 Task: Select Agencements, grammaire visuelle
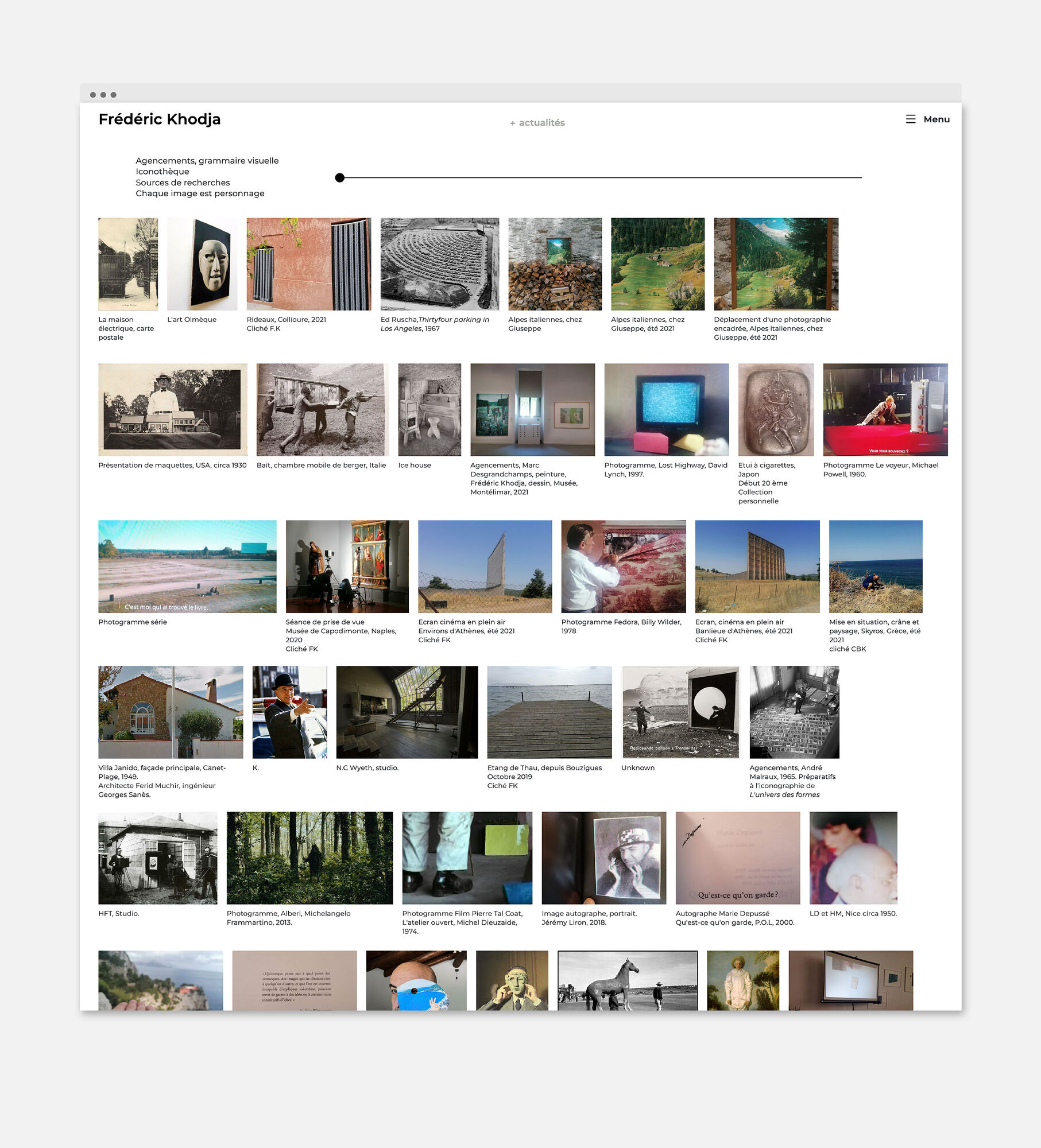(207, 161)
